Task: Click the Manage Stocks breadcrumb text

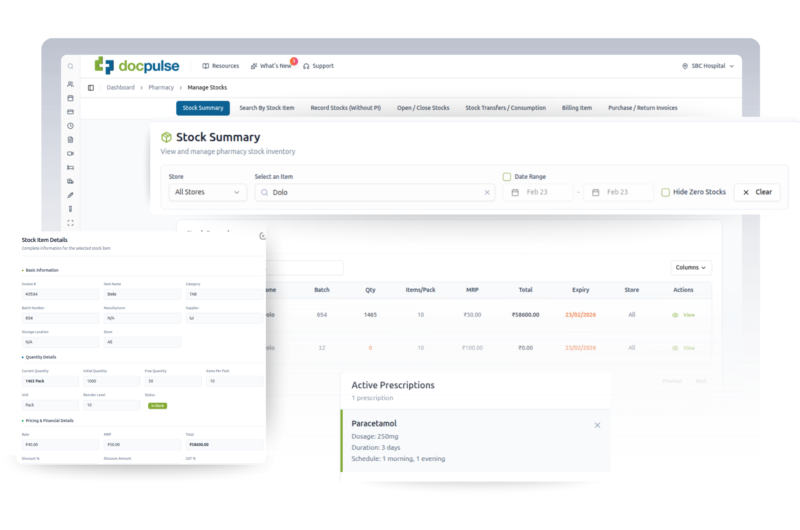Action: coord(207,88)
